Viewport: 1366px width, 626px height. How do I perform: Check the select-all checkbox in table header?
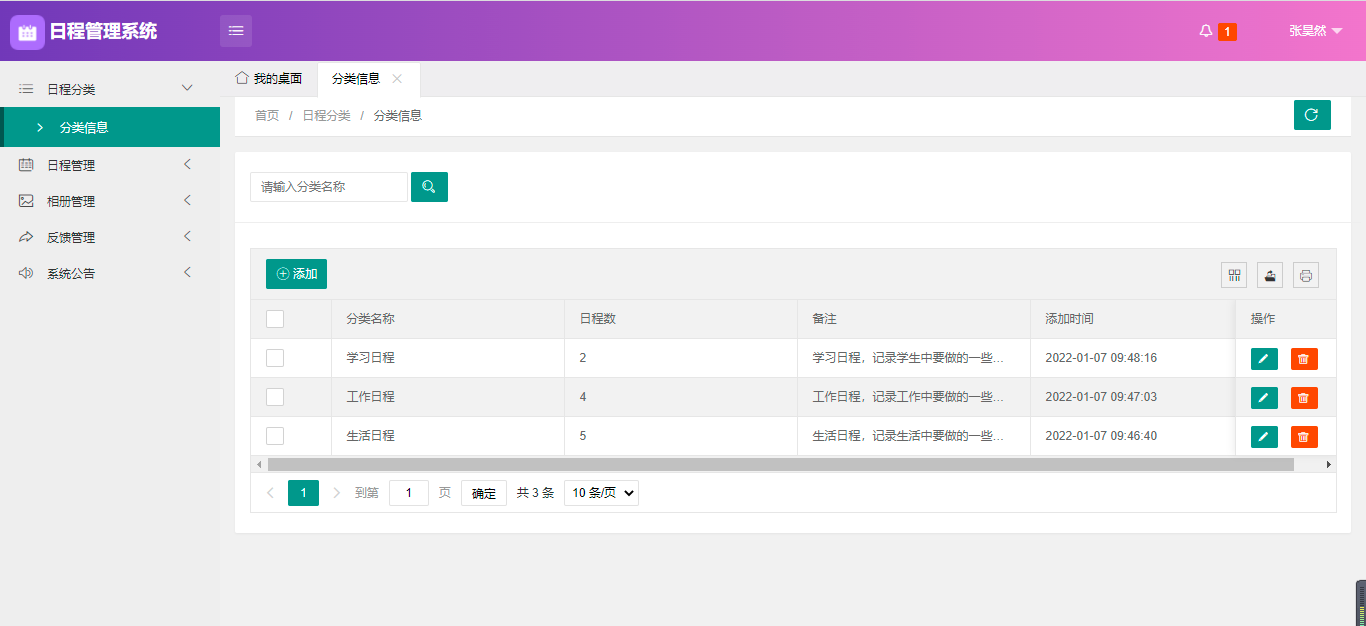275,319
